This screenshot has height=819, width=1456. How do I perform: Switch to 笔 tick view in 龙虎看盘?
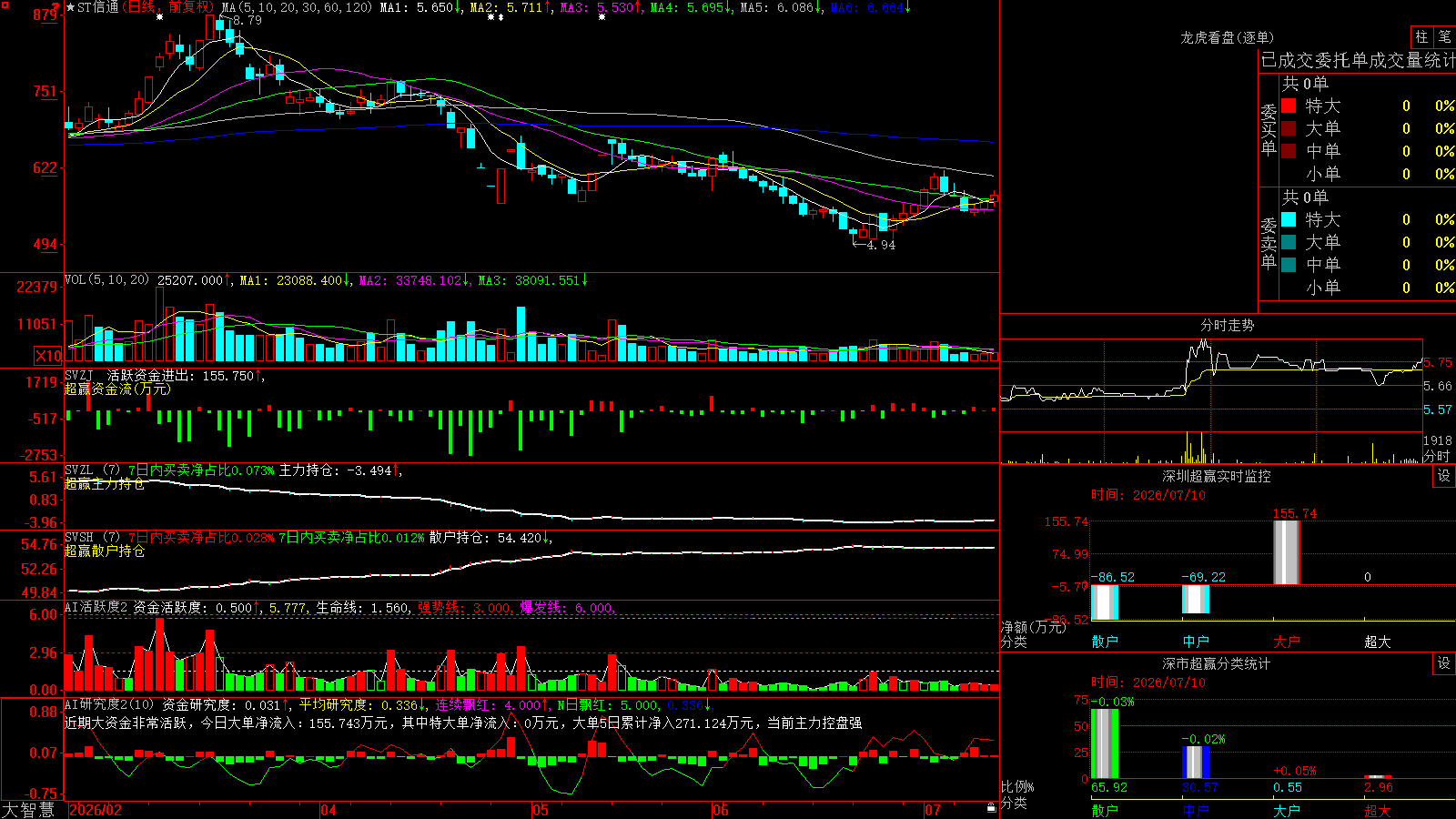[x=1444, y=37]
